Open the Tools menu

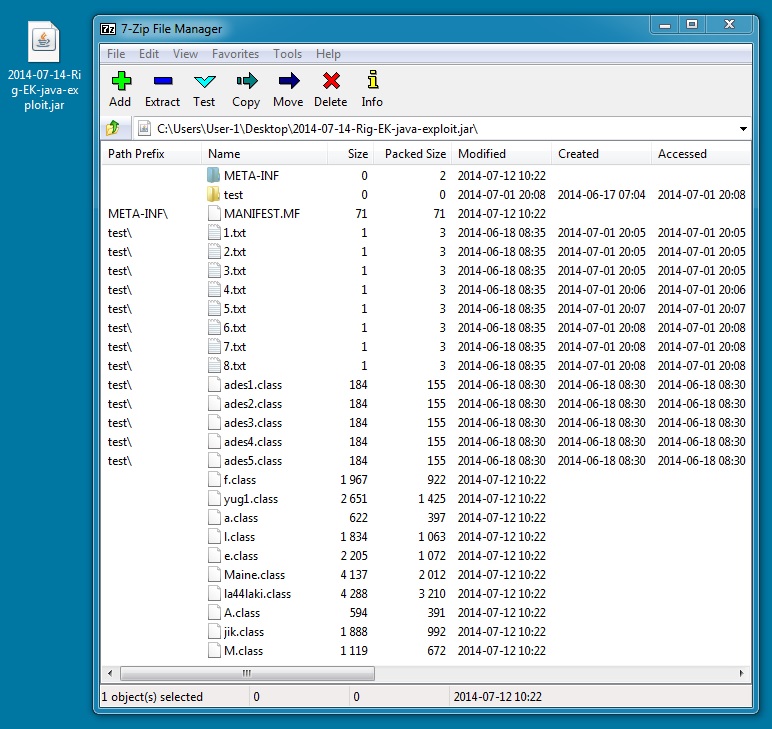click(x=287, y=54)
